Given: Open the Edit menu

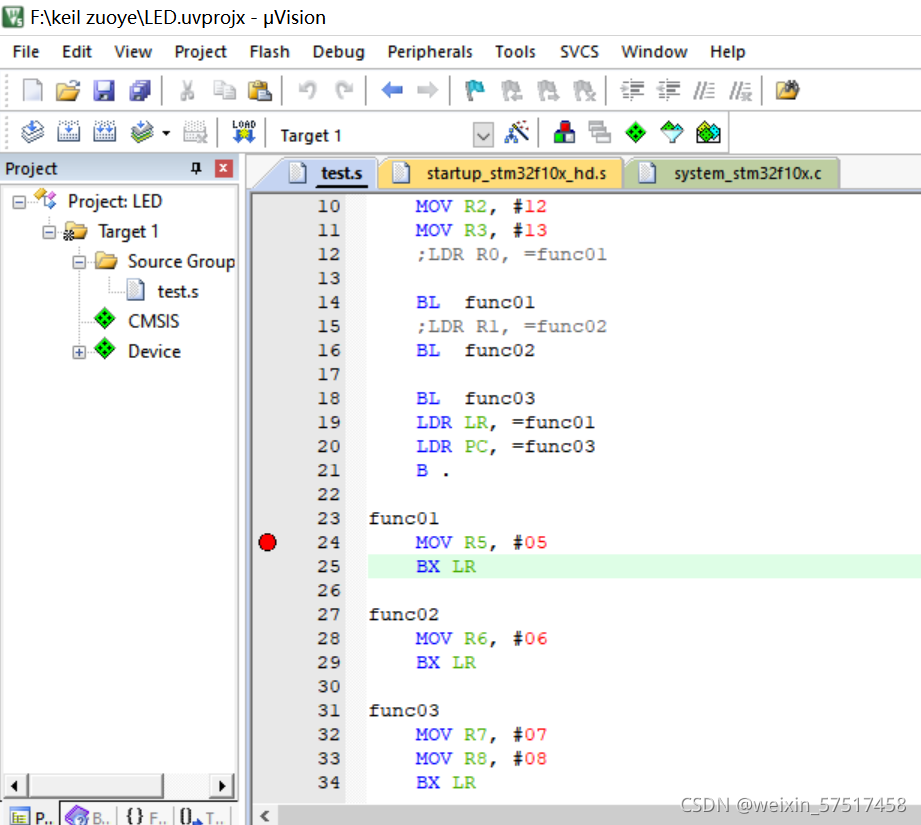Looking at the screenshot, I should (x=77, y=52).
